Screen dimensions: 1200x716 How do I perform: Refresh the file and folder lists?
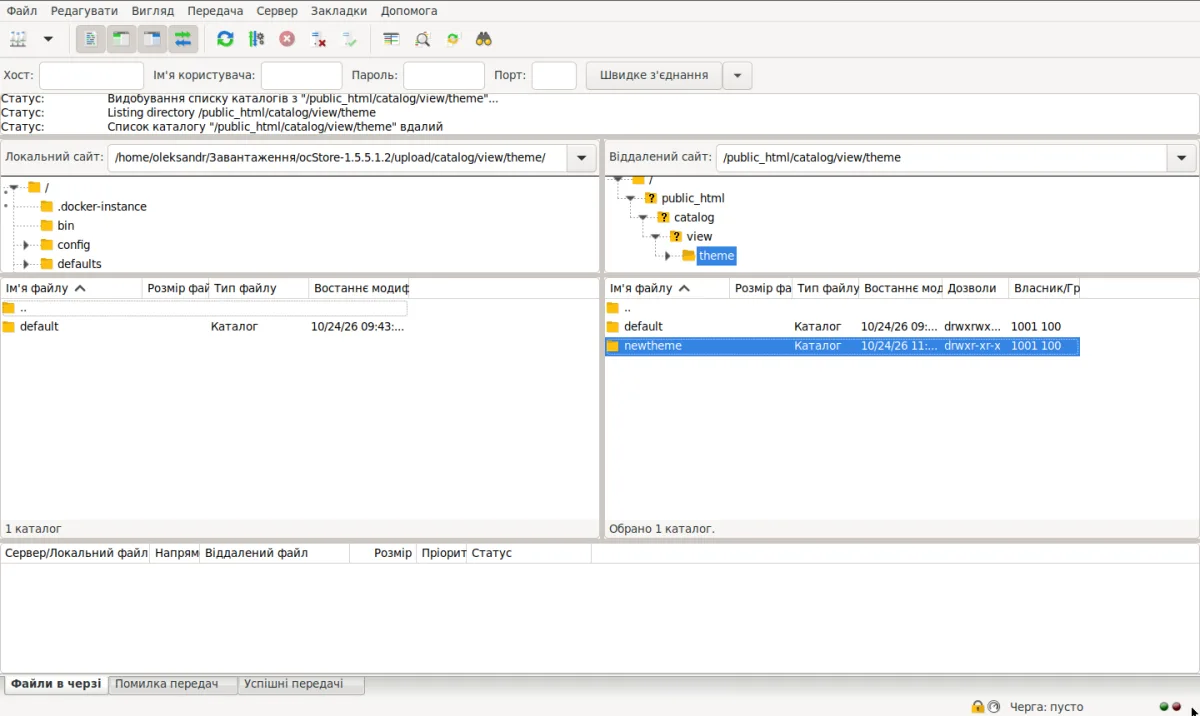point(225,39)
